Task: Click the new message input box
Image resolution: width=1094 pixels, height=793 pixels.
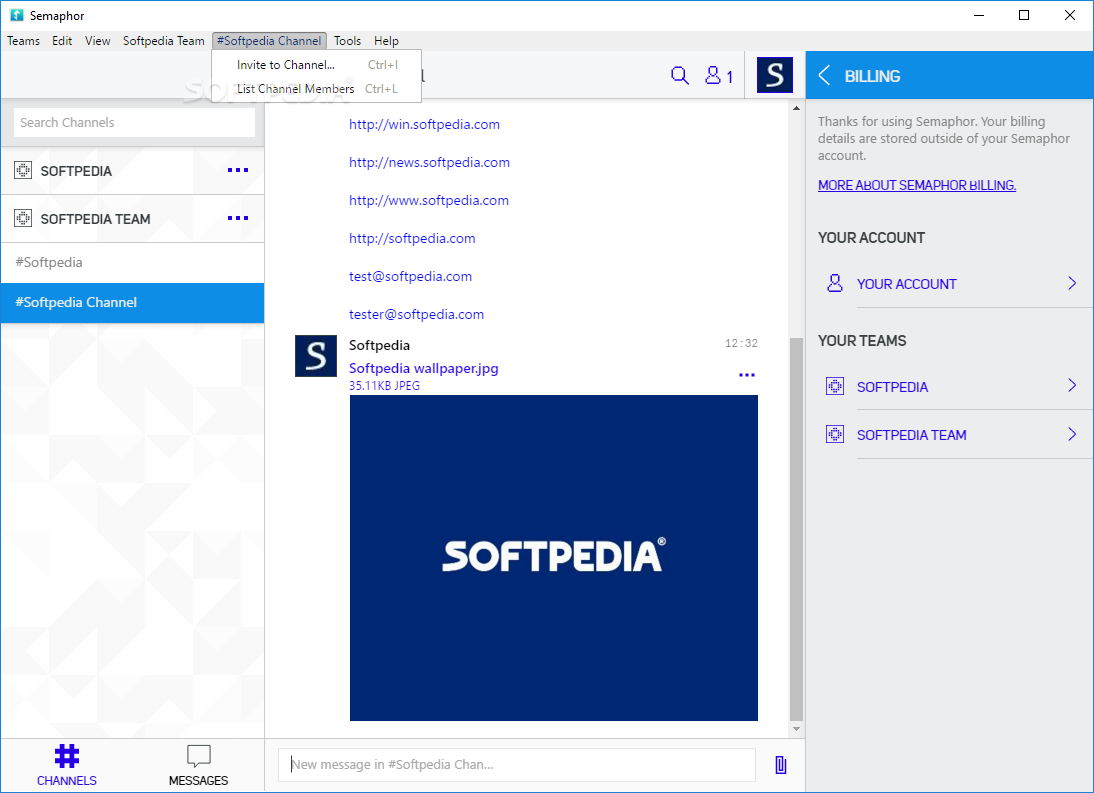Action: click(x=517, y=765)
